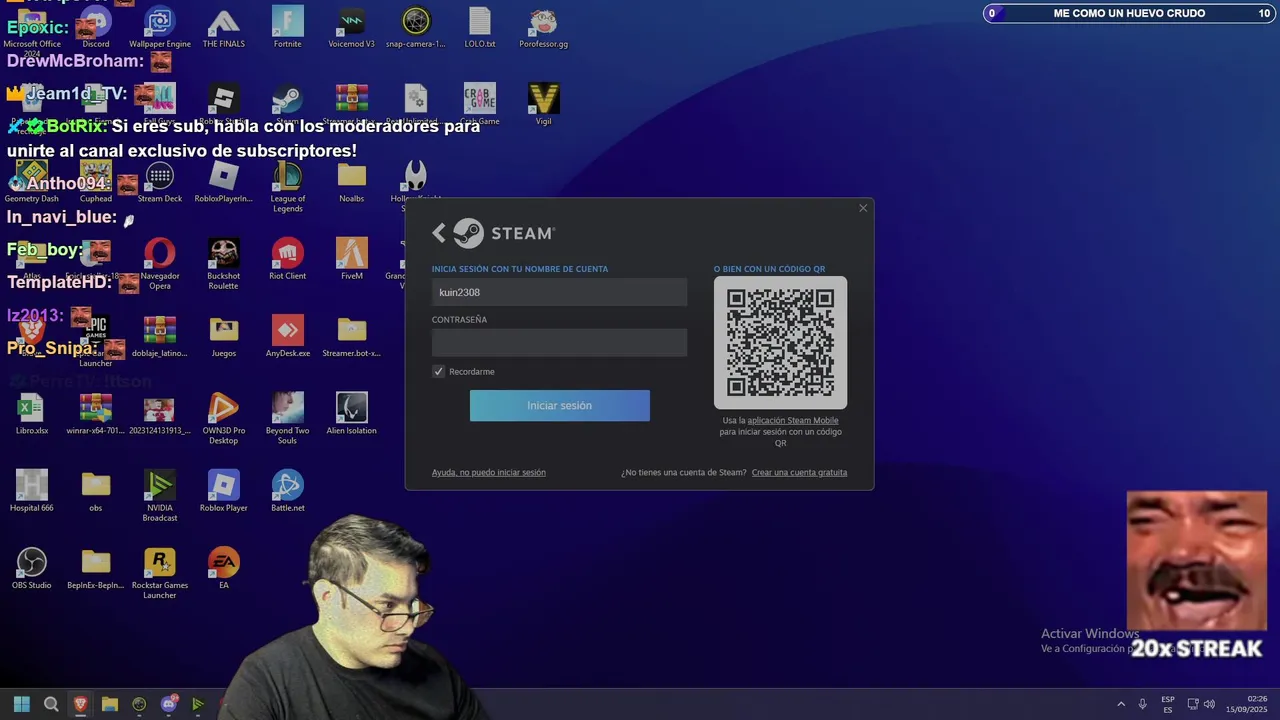Screen dimensions: 1280x720
Task: Select the Stream Deck desktop icon
Action: [x=160, y=182]
